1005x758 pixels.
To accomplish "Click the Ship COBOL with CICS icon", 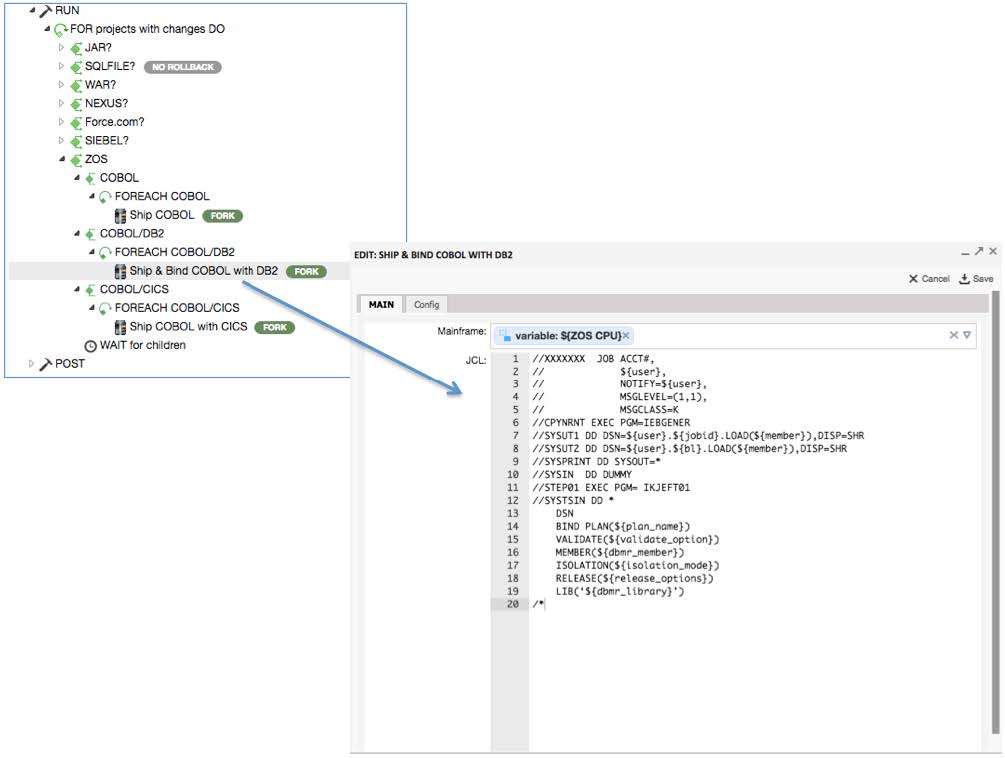I will click(119, 326).
